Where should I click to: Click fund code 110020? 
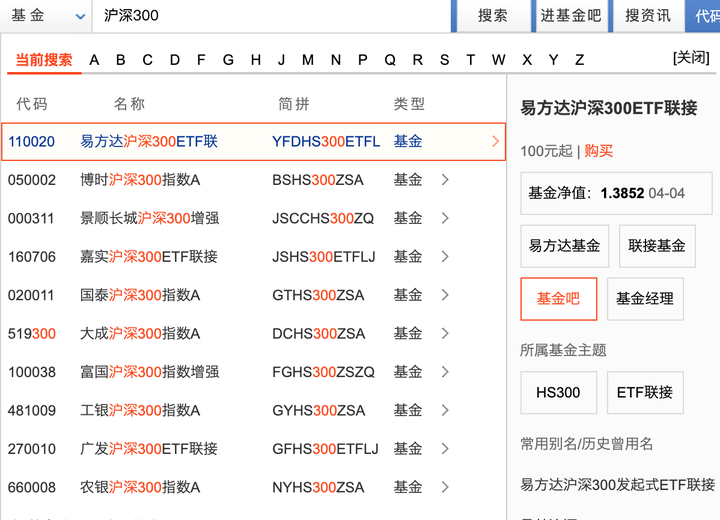click(x=31, y=141)
